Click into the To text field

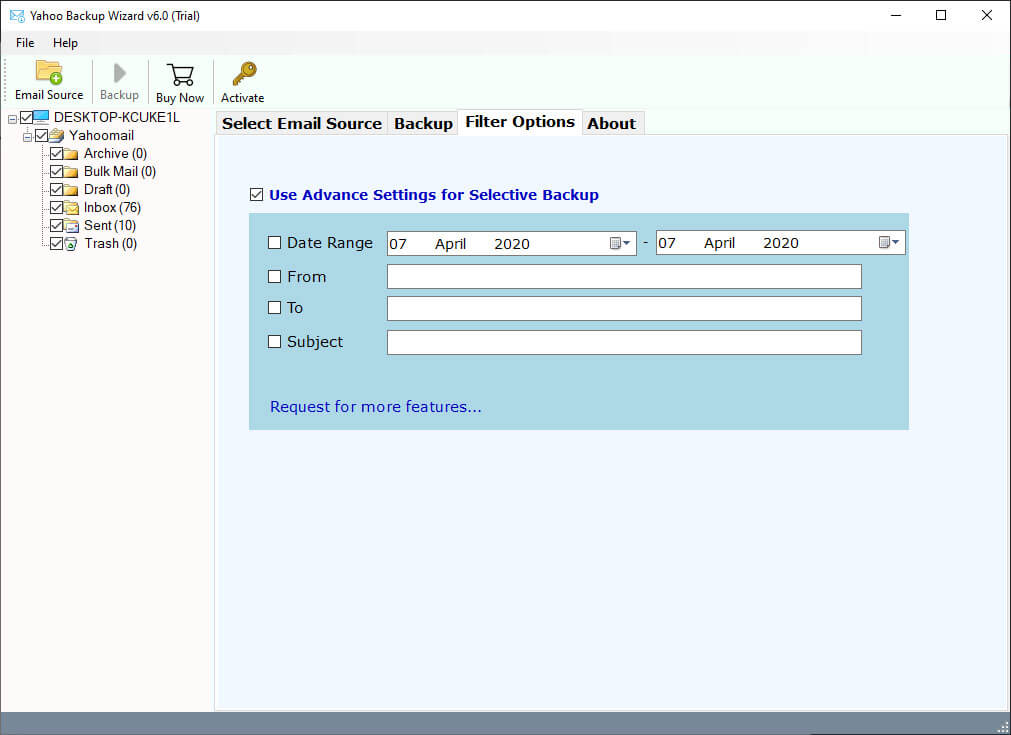click(x=624, y=308)
